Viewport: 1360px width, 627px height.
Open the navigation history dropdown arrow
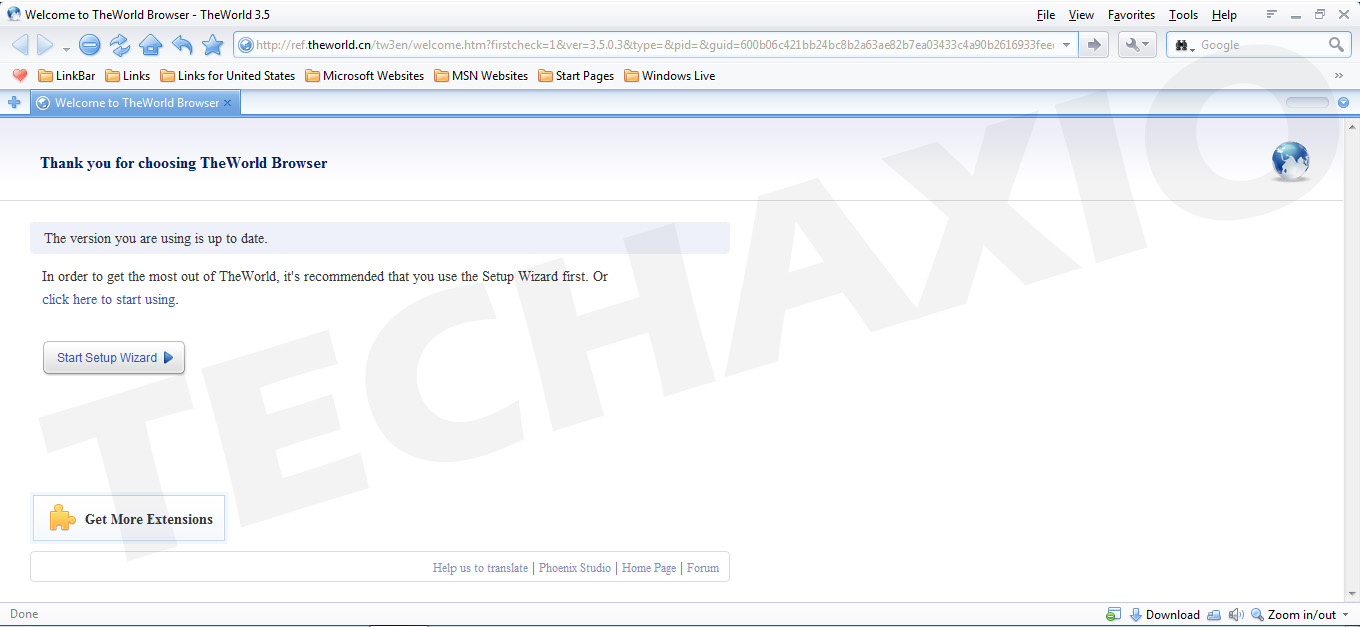point(66,48)
